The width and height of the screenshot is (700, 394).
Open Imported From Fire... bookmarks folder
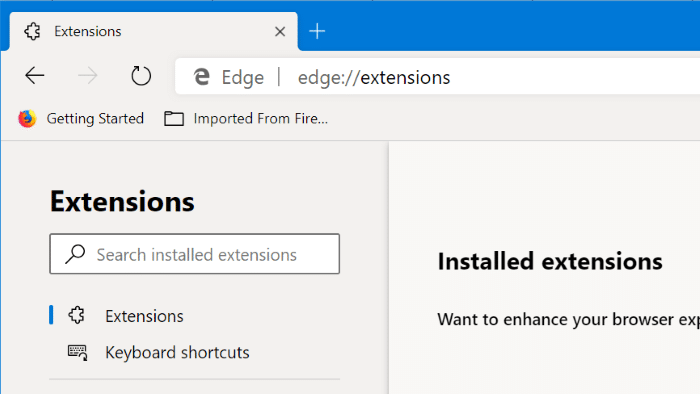point(246,119)
